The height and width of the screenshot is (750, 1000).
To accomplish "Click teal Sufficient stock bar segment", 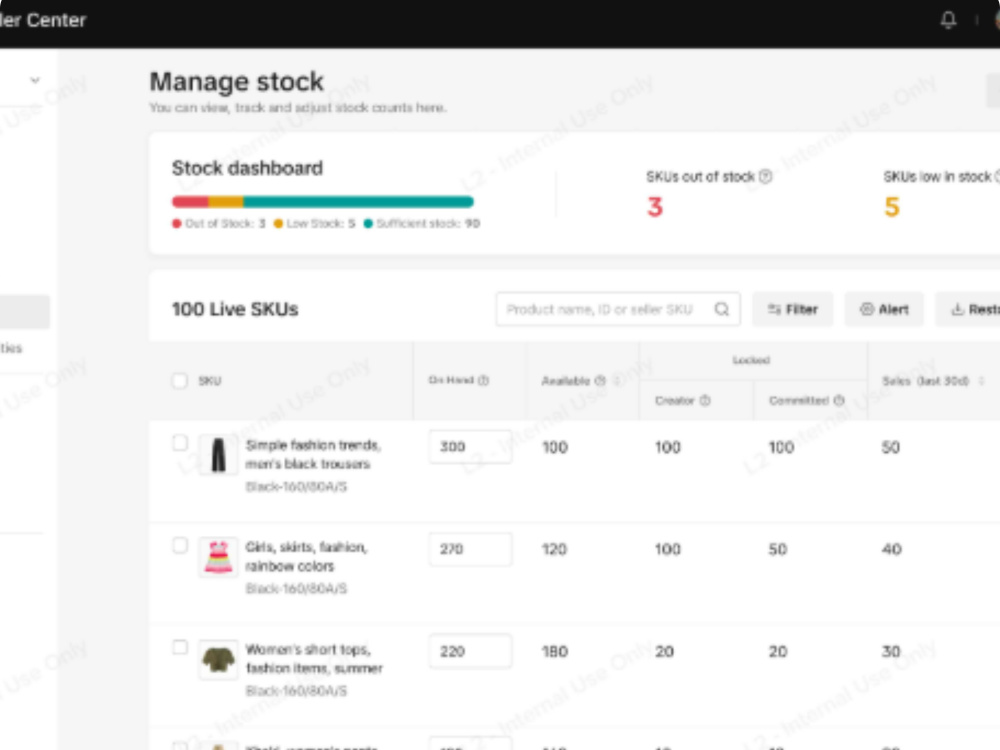I will (358, 202).
